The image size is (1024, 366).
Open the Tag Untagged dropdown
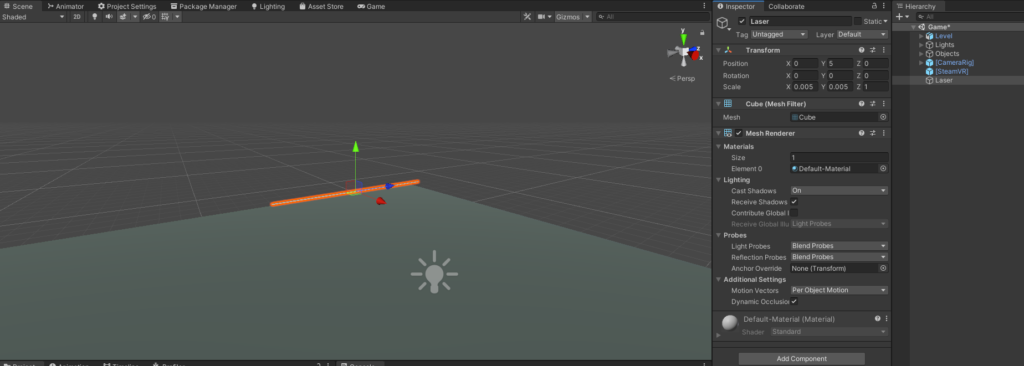pyautogui.click(x=779, y=34)
